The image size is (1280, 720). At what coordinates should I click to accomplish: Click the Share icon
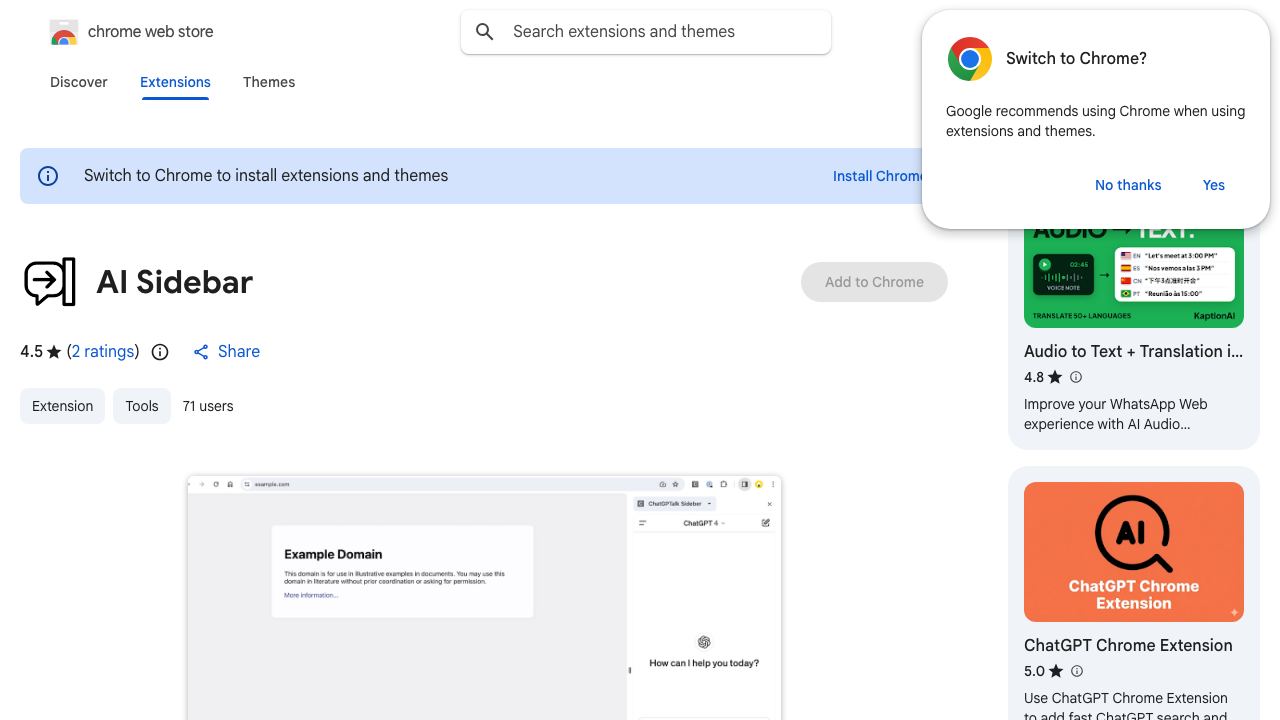pos(201,352)
